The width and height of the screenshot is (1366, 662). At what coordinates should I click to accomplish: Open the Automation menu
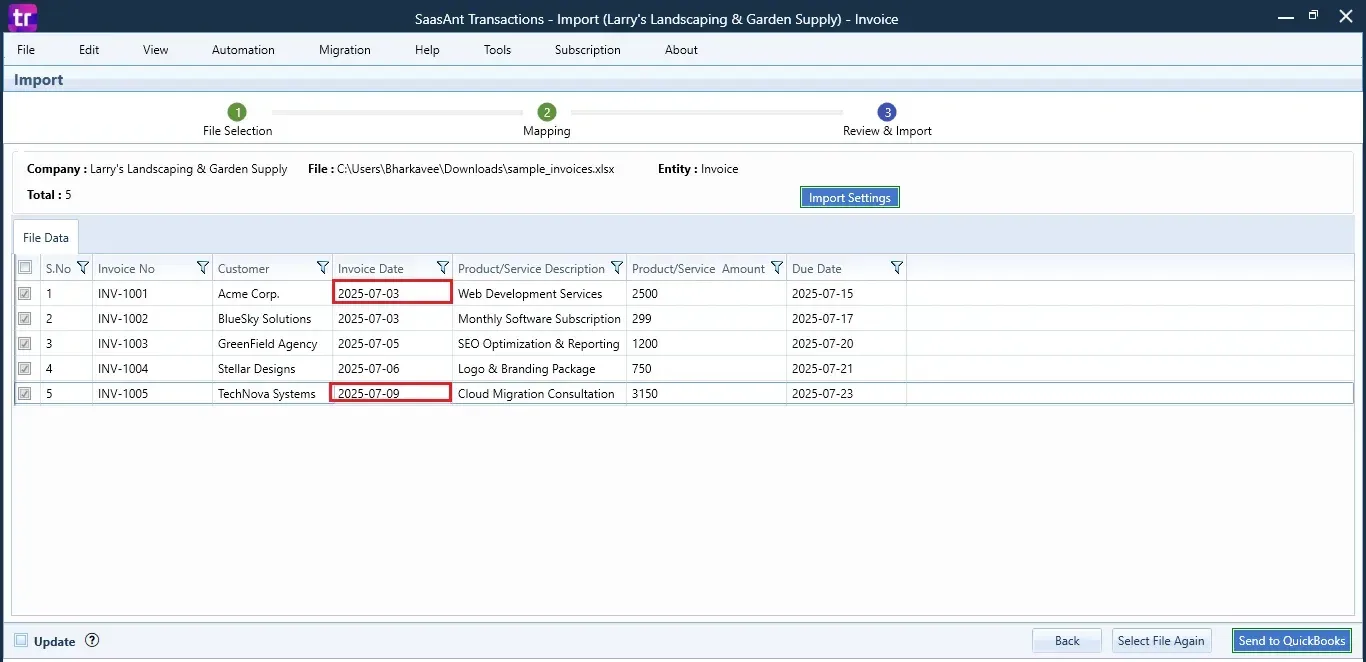point(243,50)
